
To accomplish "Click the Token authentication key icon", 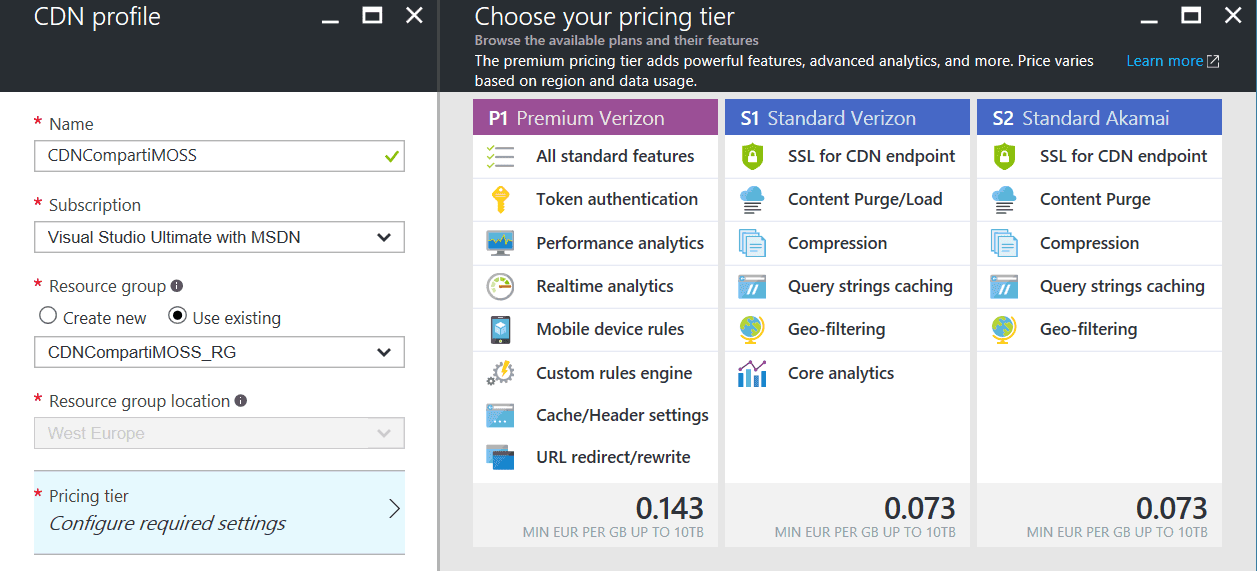I will tap(500, 199).
